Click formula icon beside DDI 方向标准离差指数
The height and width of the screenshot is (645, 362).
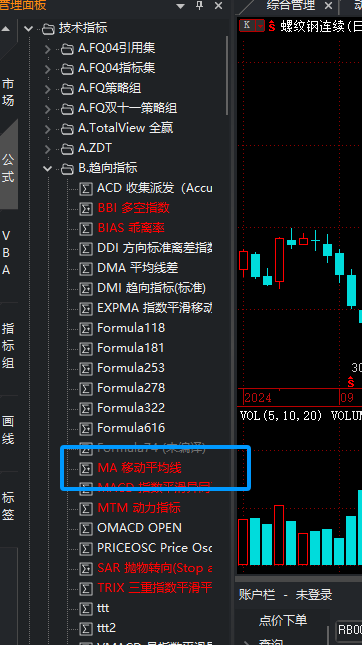pyautogui.click(x=86, y=248)
